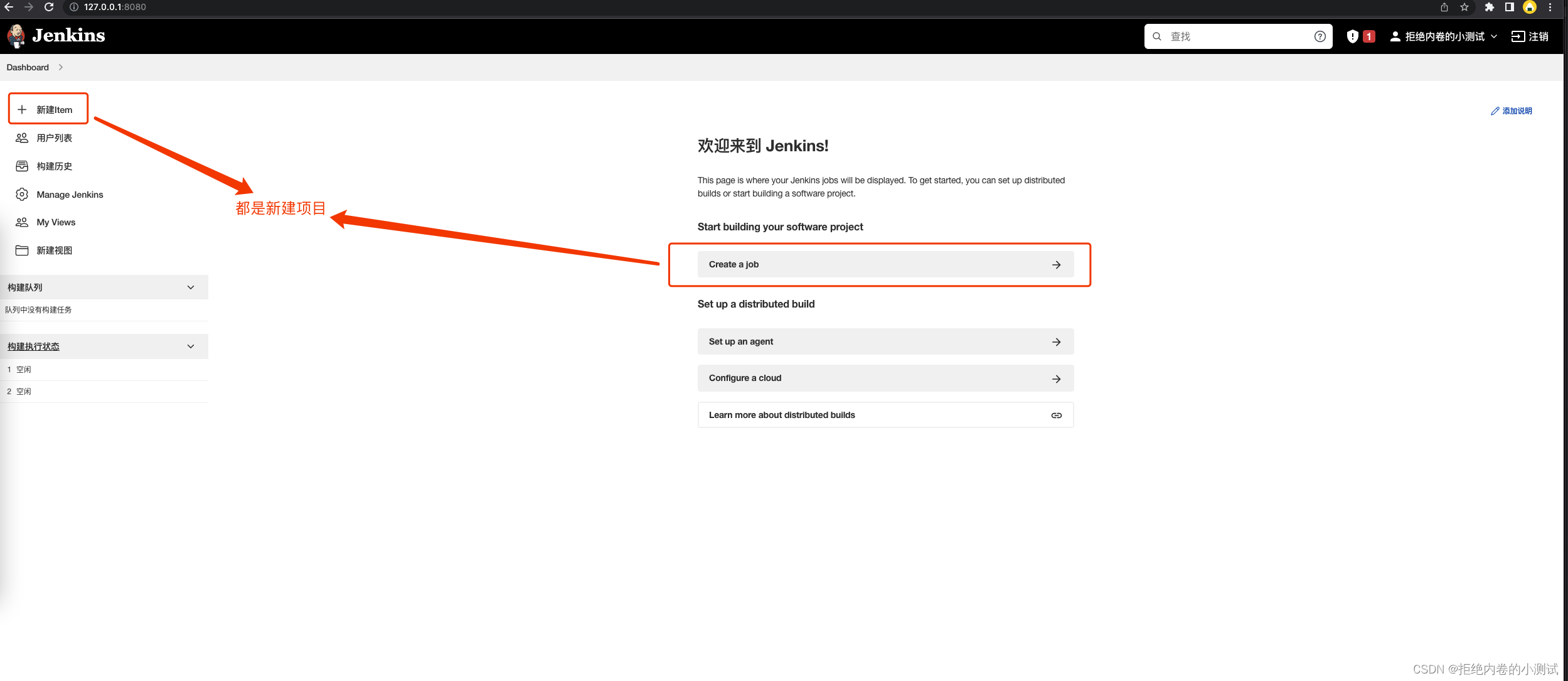1568x681 pixels.
Task: Click the browser forward arrow
Action: tap(29, 7)
